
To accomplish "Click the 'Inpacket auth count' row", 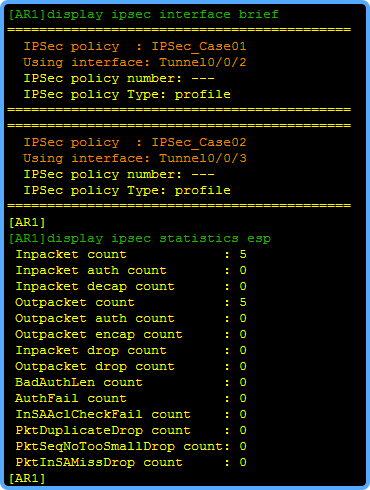I will (x=131, y=271).
